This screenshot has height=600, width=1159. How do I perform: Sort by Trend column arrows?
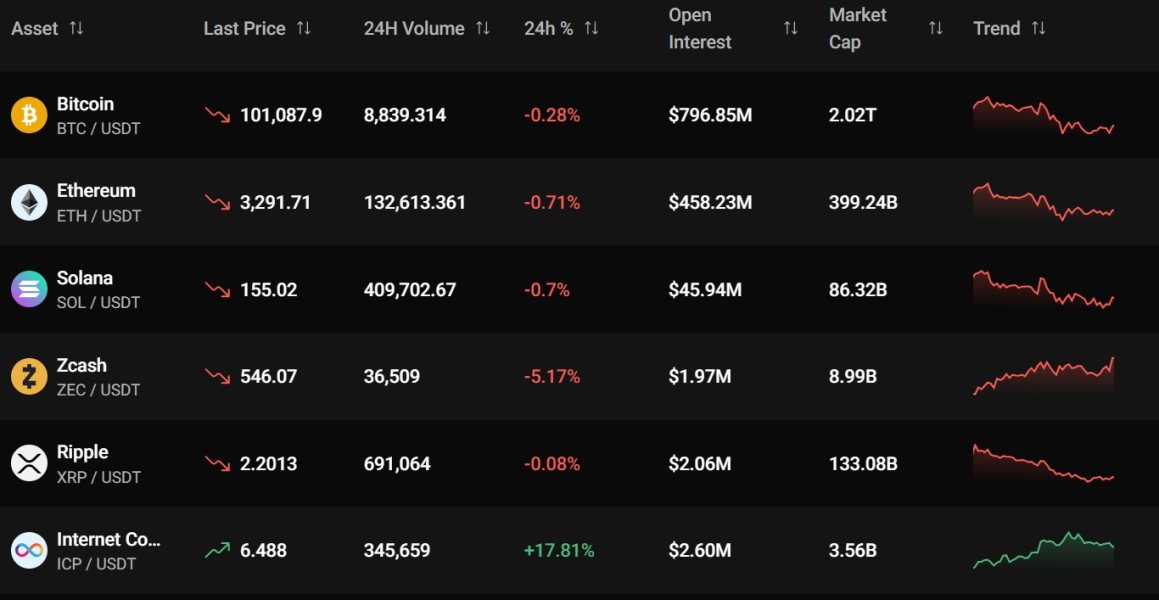click(x=1038, y=28)
